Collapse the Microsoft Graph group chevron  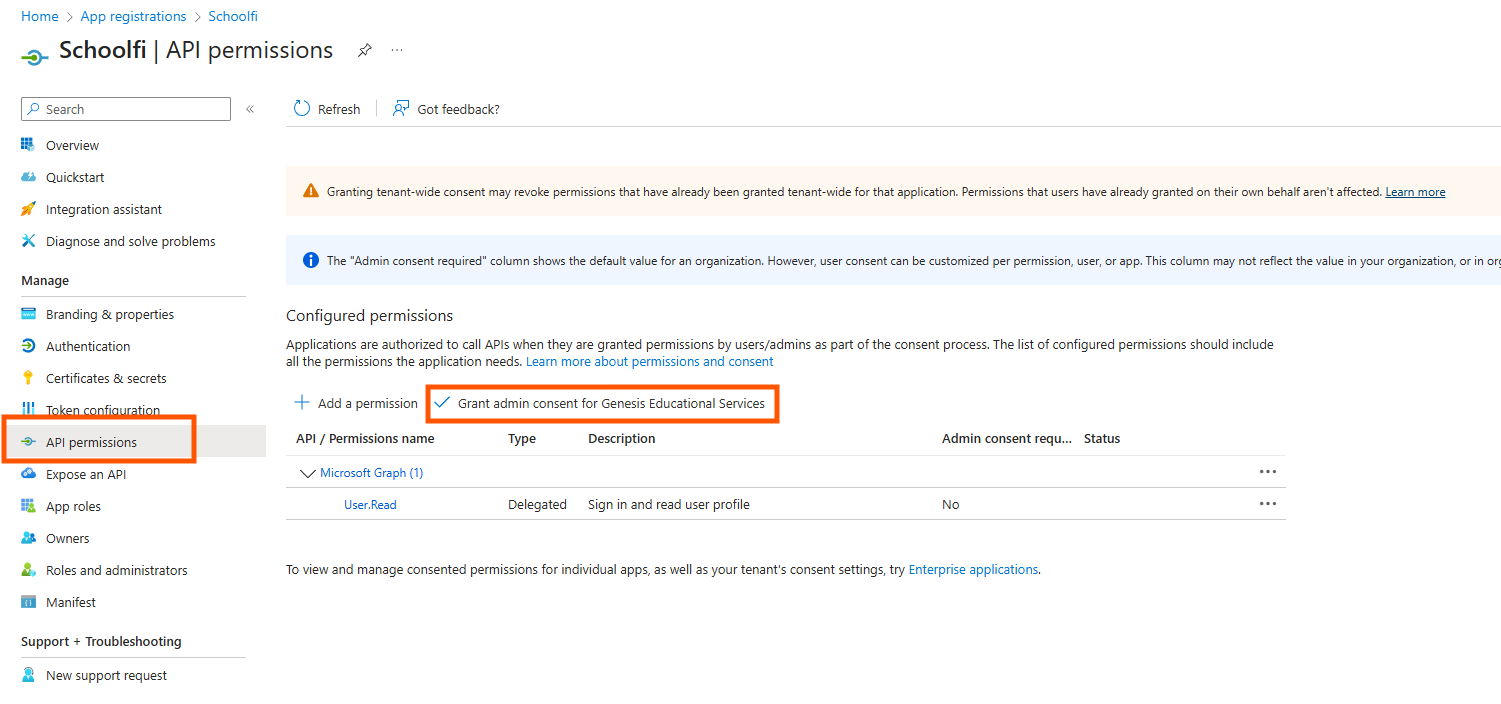[x=307, y=473]
